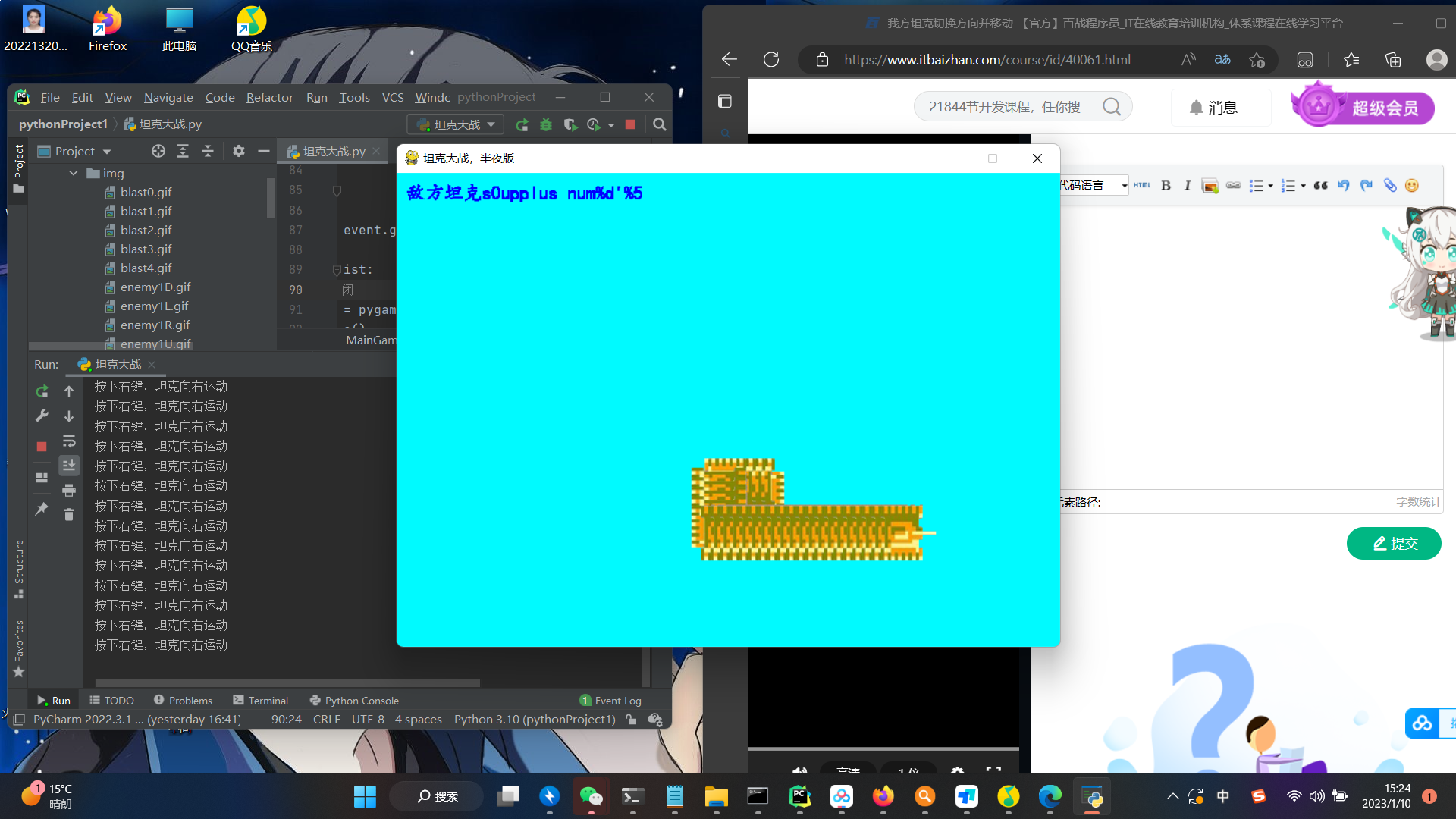This screenshot has height=819, width=1456.
Task: Attach a file using the paperclip icon
Action: 1390,186
